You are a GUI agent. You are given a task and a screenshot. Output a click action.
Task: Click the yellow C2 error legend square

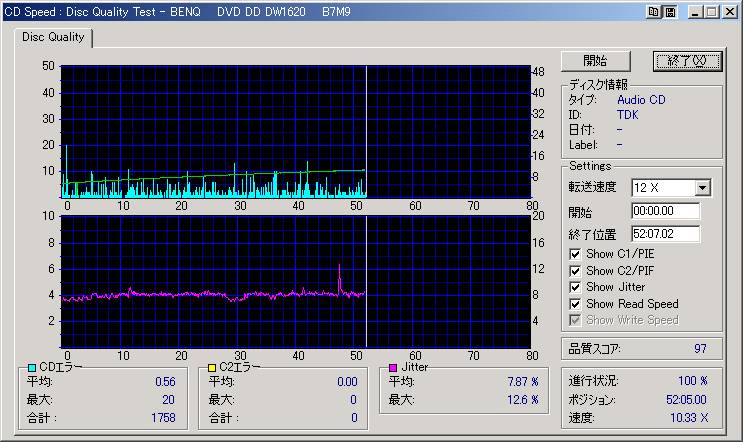(x=211, y=368)
